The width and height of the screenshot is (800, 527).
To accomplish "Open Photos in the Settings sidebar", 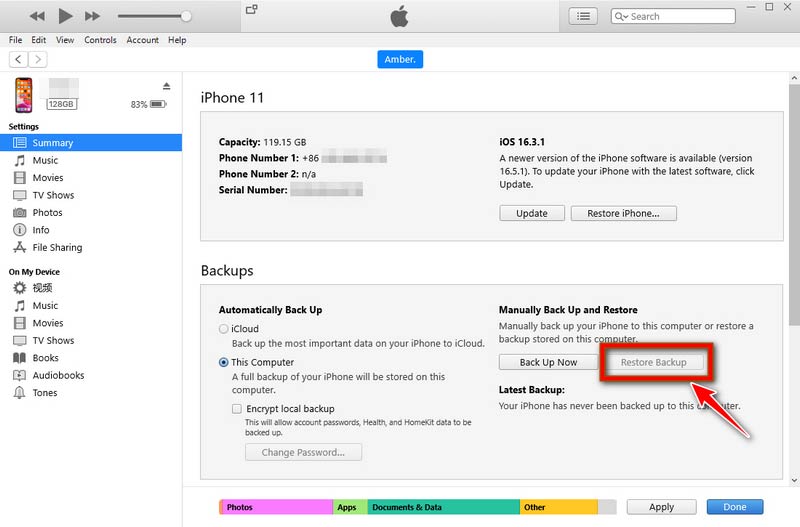I will (x=47, y=212).
